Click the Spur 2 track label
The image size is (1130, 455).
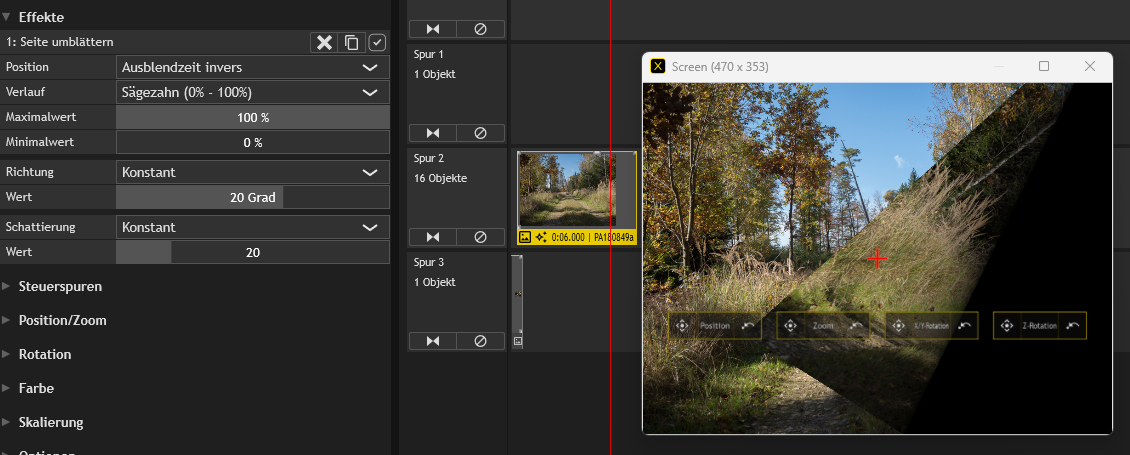[429, 158]
